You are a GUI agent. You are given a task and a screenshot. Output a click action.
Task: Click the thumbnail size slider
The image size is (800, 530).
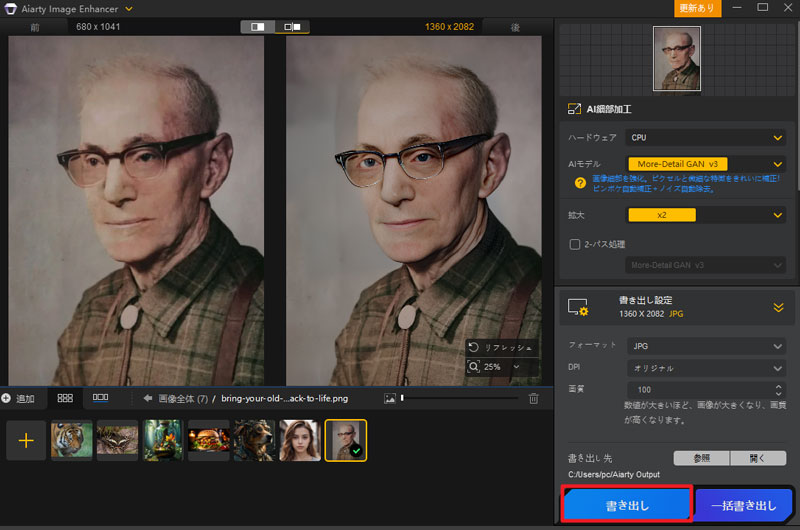pos(460,398)
